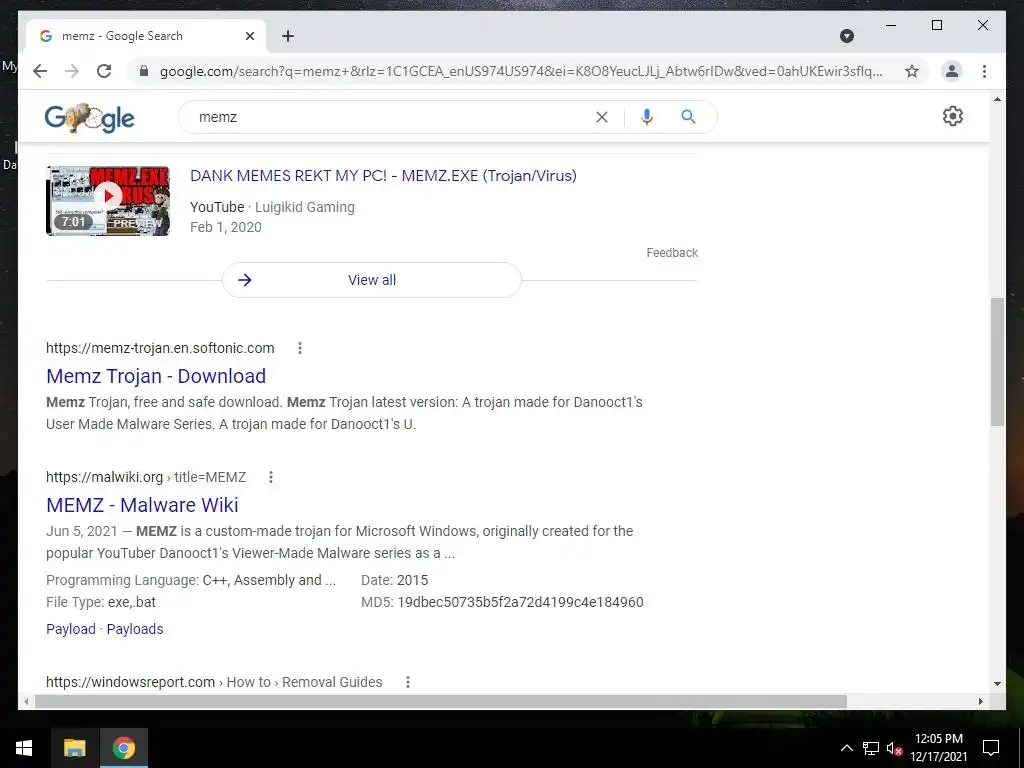Go back to the previous page
The image size is (1024, 768).
pyautogui.click(x=40, y=71)
